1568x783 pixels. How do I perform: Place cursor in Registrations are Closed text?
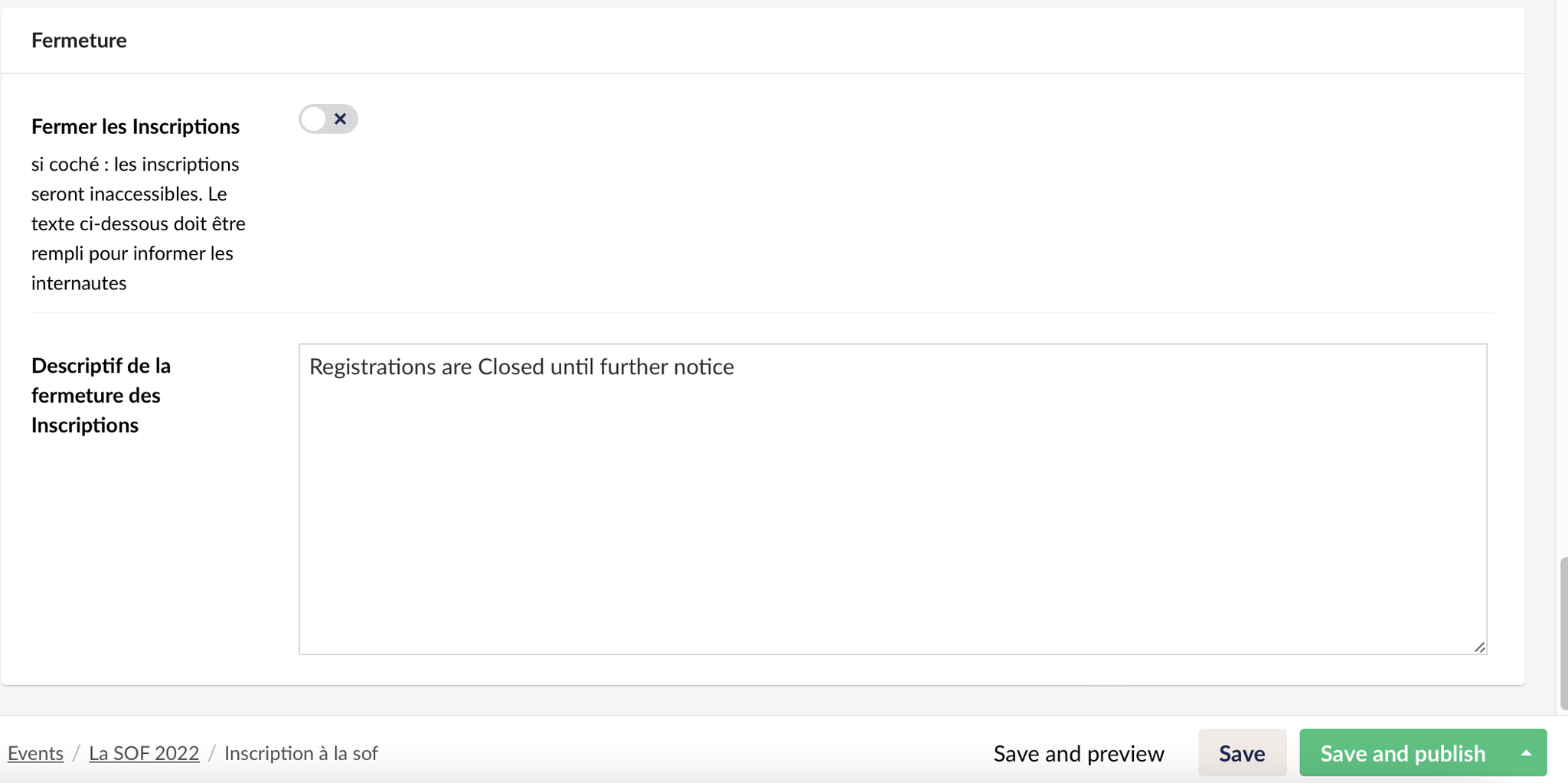[x=521, y=367]
